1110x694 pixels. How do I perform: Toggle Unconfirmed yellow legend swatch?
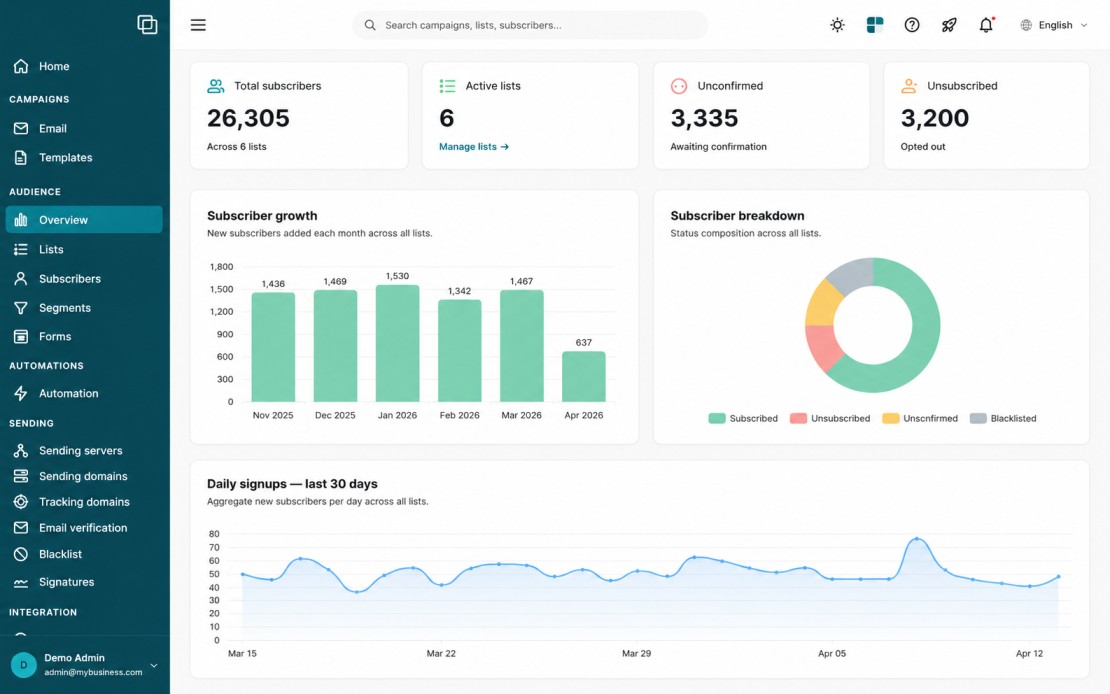pyautogui.click(x=891, y=419)
